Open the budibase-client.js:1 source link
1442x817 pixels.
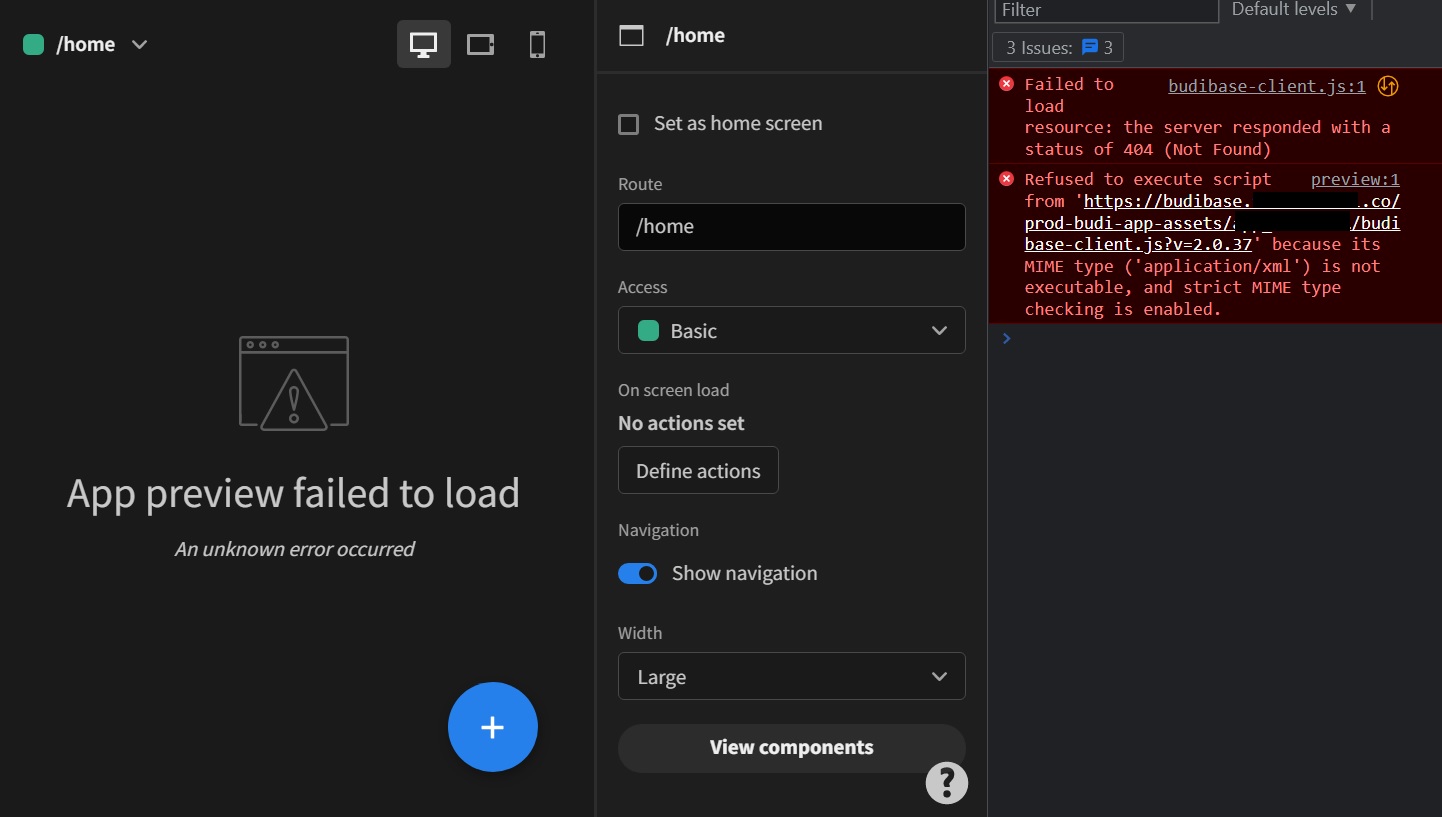pyautogui.click(x=1266, y=86)
